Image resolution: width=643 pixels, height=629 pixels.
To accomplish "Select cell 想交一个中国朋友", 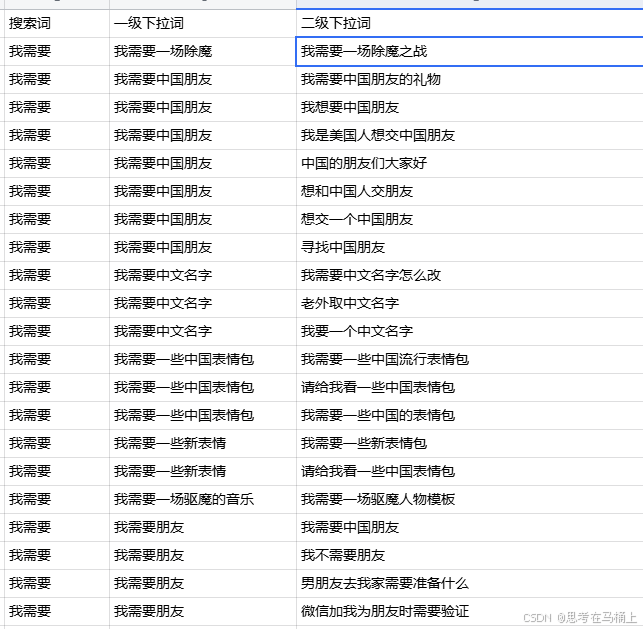I will [470, 219].
